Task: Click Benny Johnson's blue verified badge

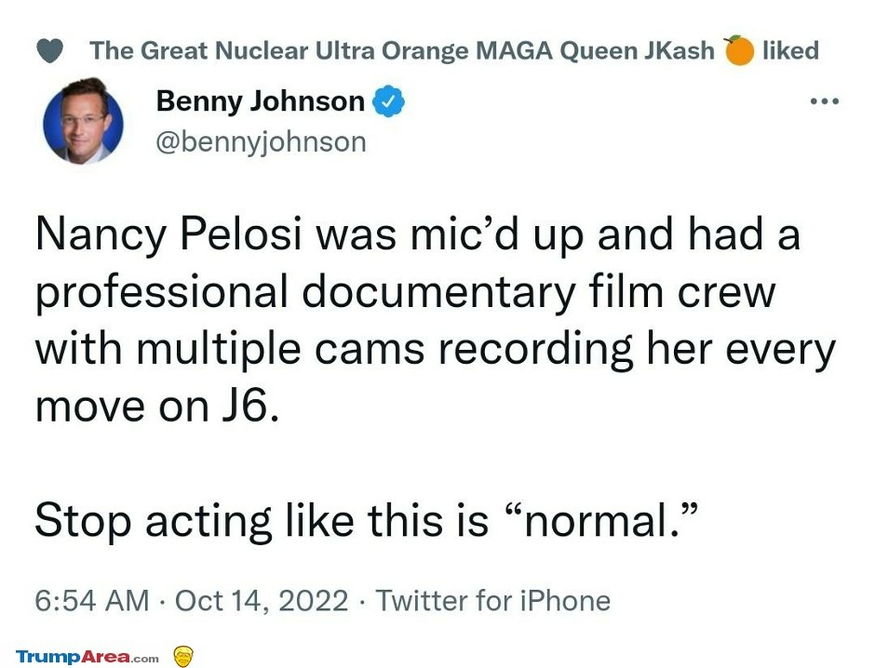Action: click(388, 102)
